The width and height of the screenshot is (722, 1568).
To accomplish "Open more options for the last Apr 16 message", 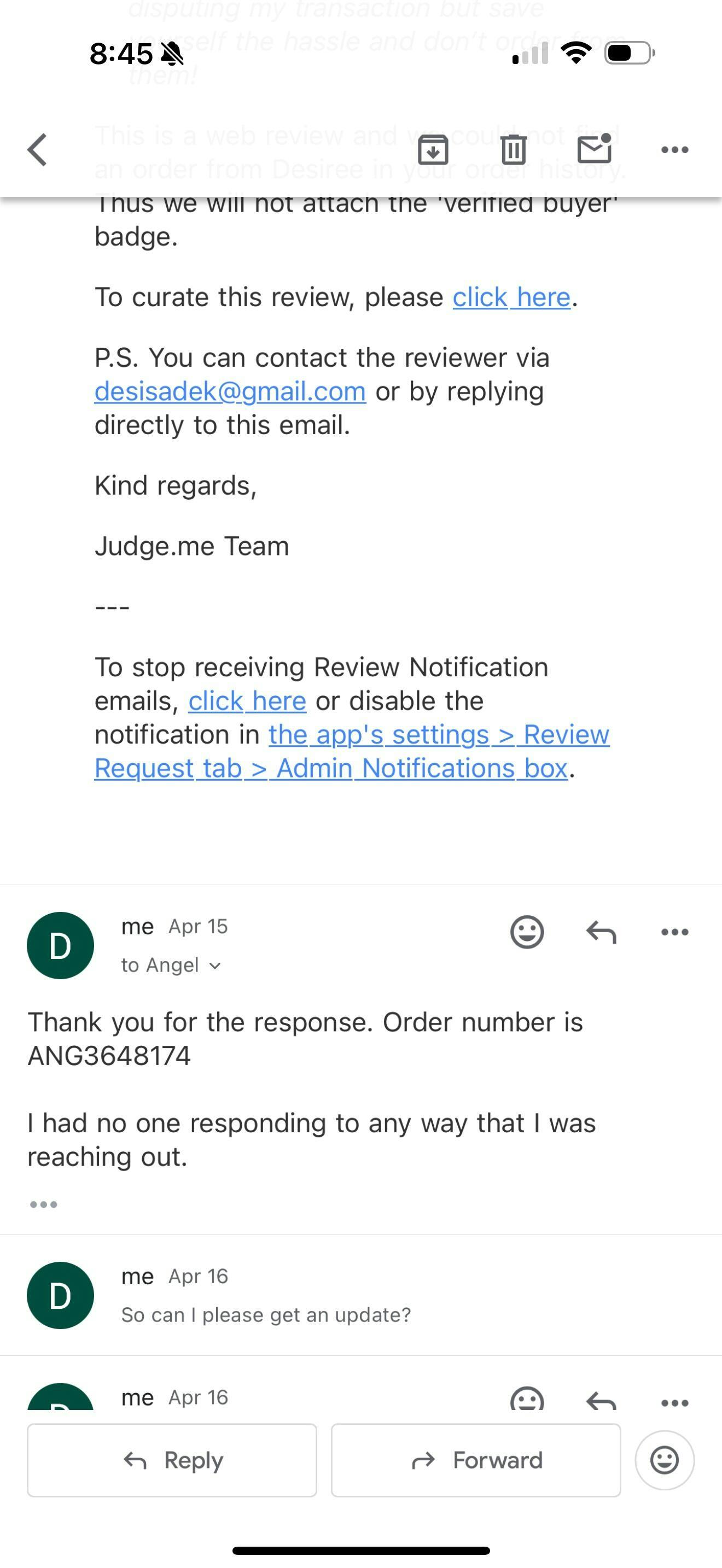I will [x=674, y=1402].
